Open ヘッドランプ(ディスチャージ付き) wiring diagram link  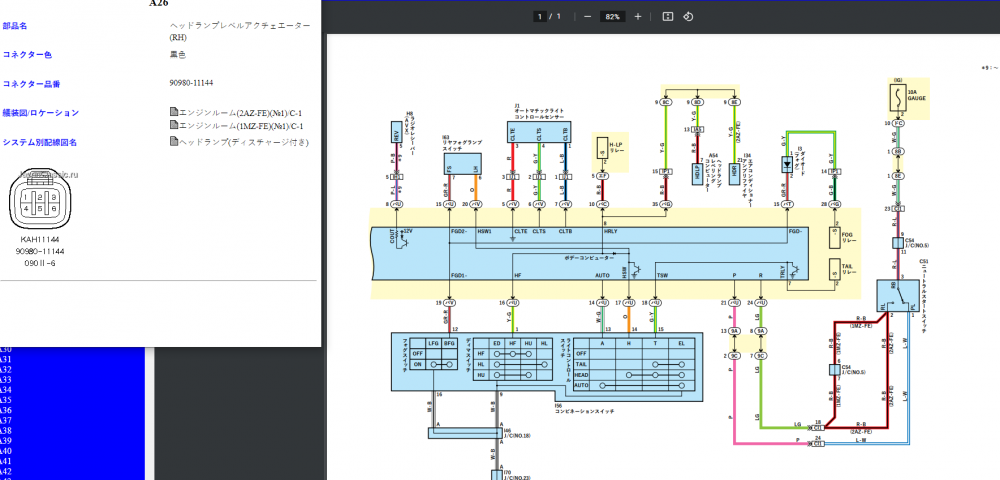(x=243, y=142)
